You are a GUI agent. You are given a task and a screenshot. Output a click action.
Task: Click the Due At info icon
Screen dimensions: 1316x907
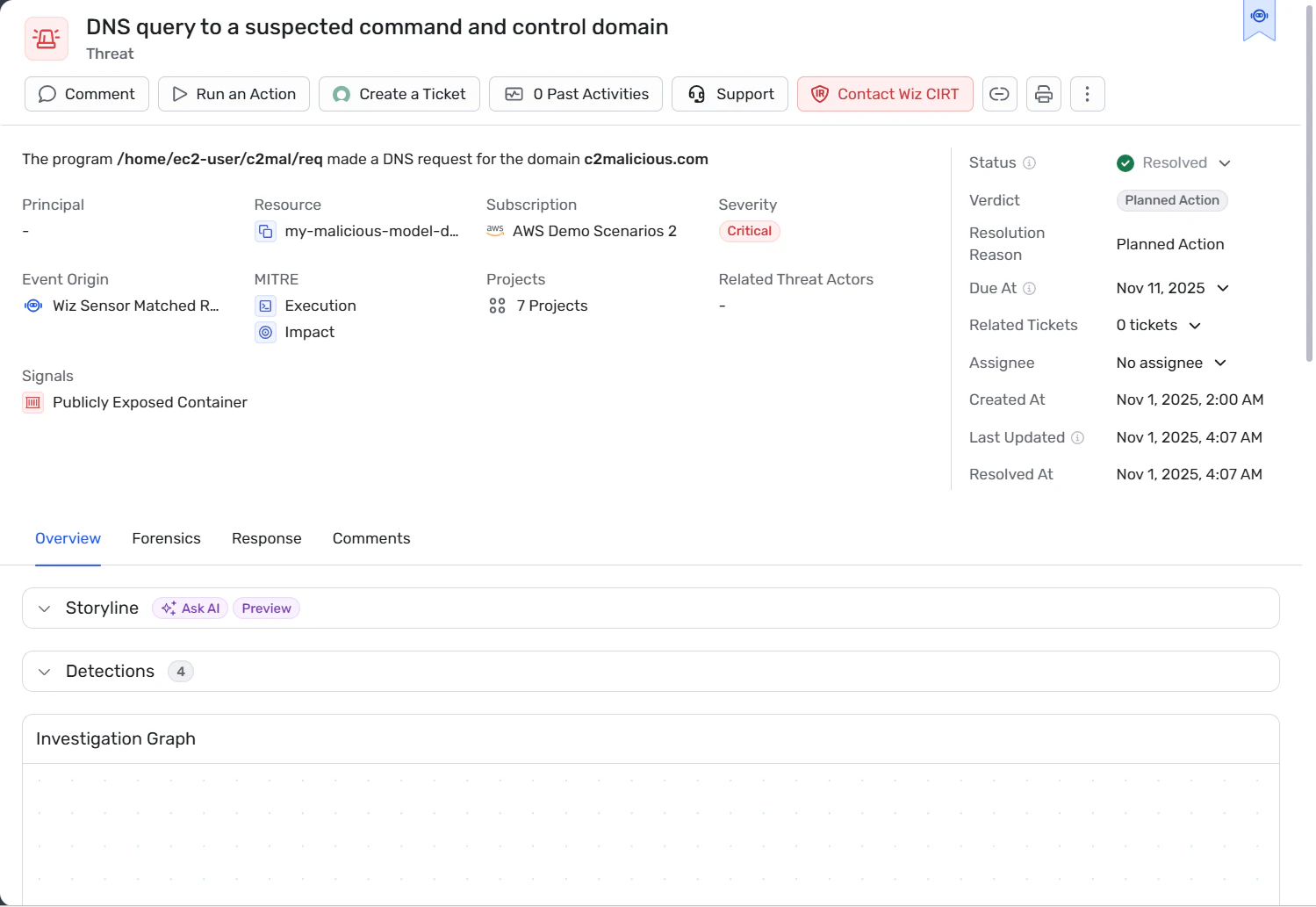[x=1030, y=289]
